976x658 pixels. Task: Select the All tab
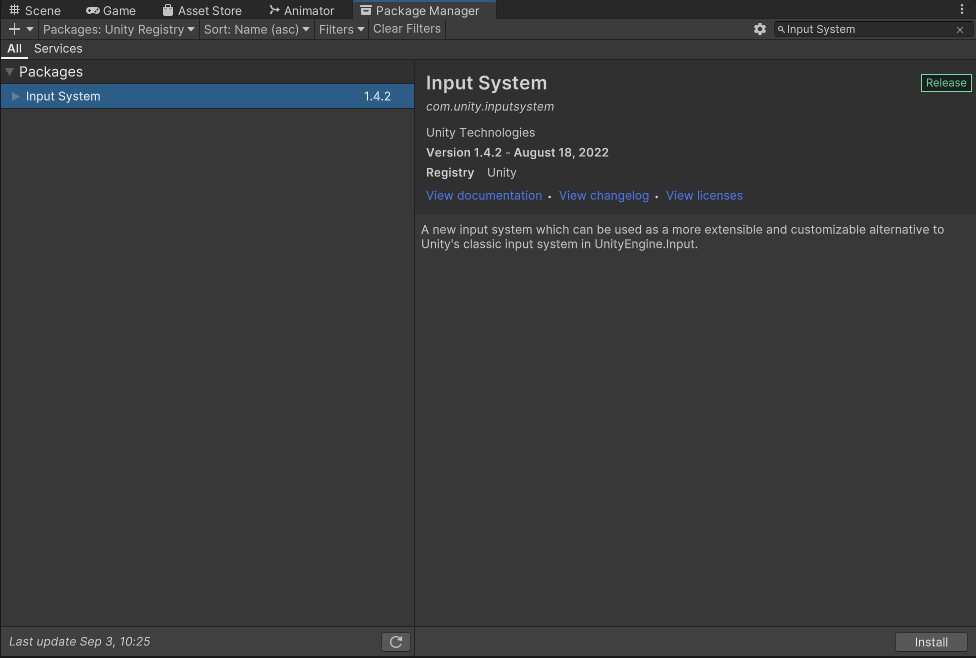(x=14, y=49)
